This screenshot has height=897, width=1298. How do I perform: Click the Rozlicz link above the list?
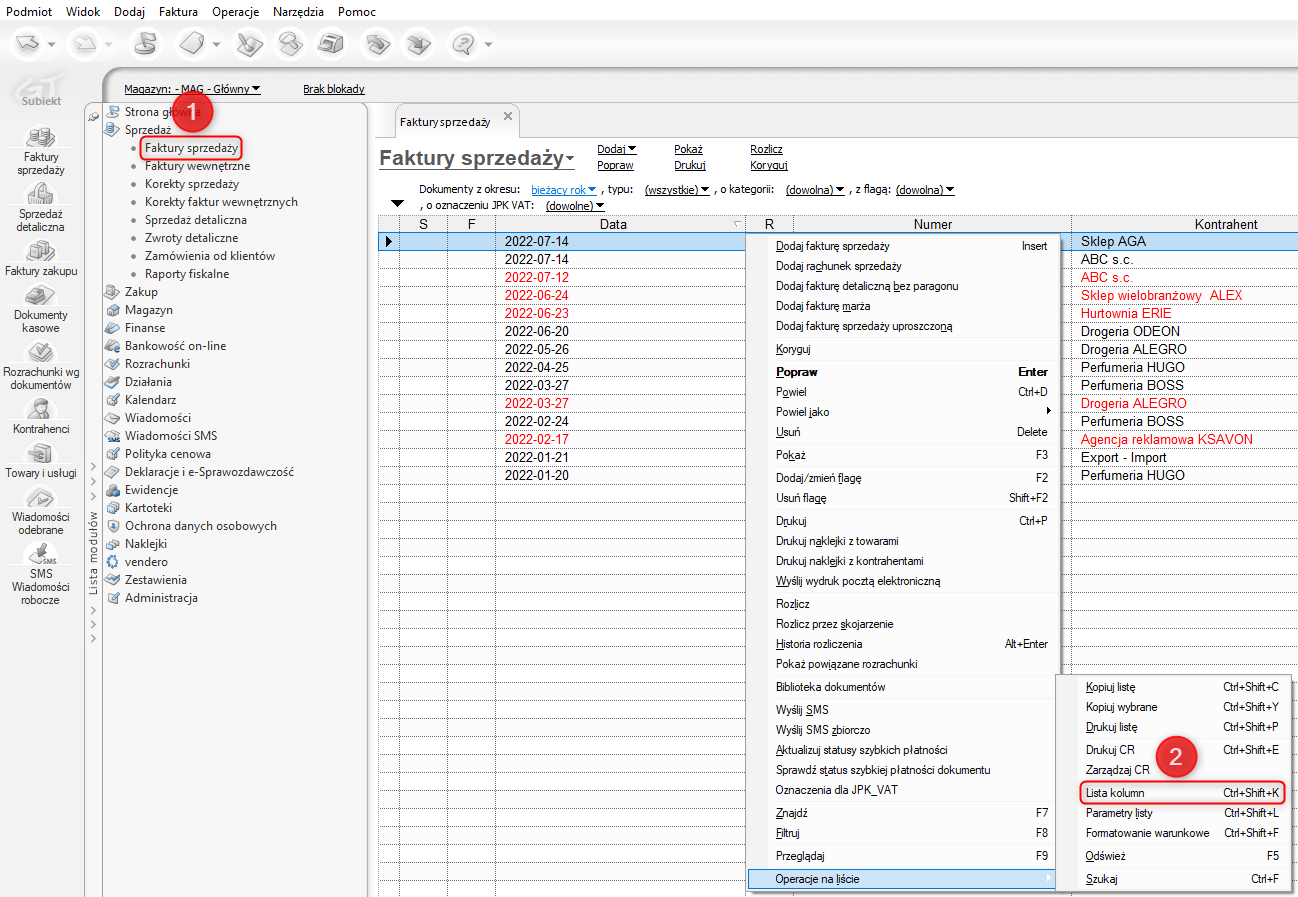[766, 149]
